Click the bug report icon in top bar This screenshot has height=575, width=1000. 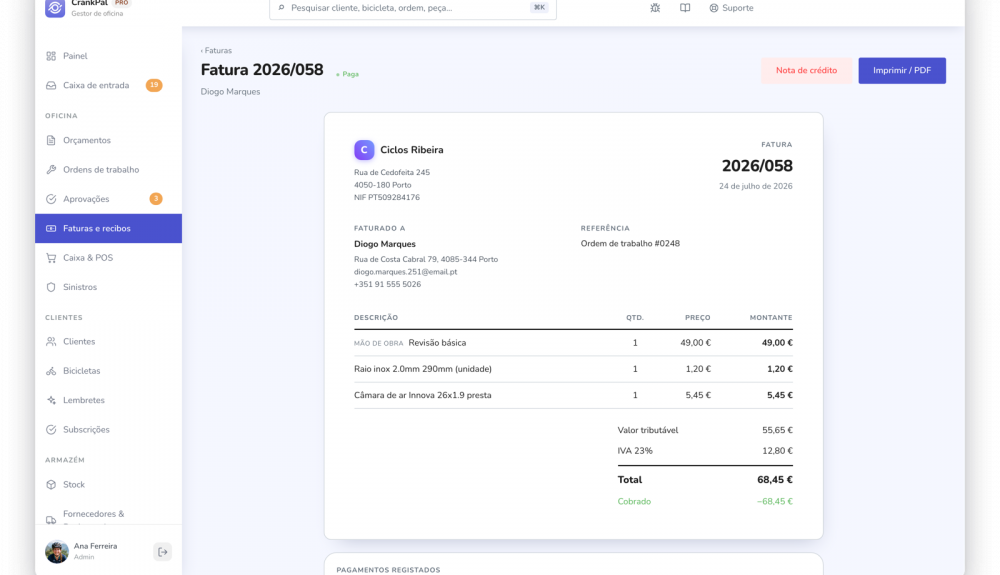[655, 8]
